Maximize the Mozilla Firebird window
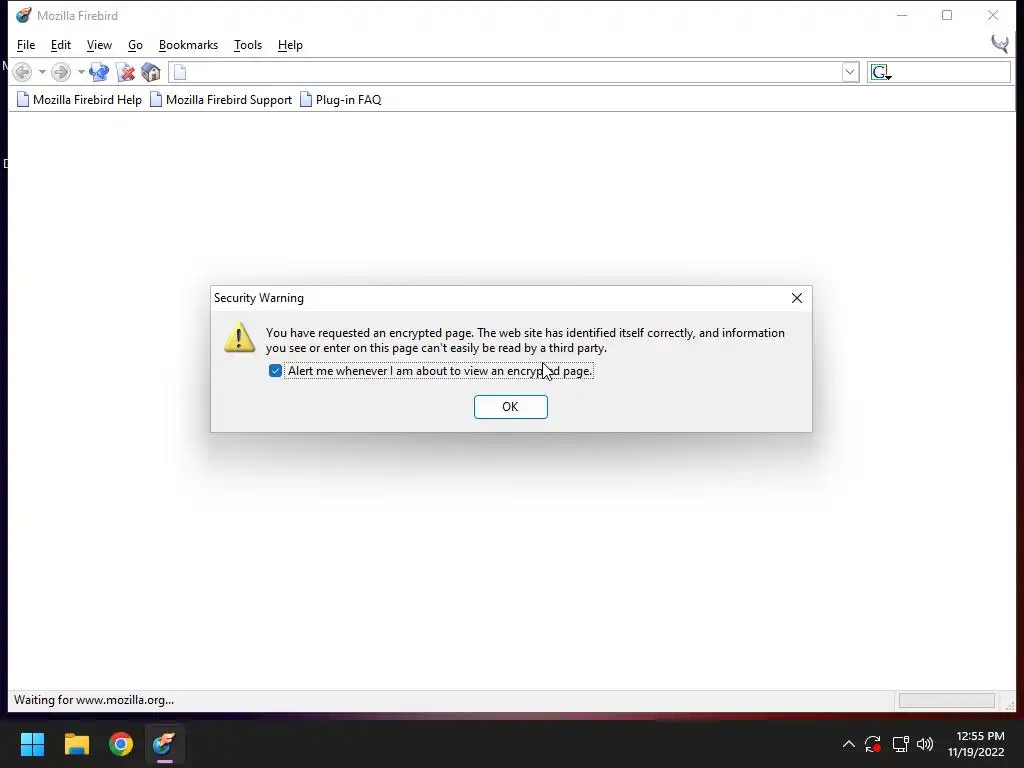1024x768 pixels. [x=947, y=15]
